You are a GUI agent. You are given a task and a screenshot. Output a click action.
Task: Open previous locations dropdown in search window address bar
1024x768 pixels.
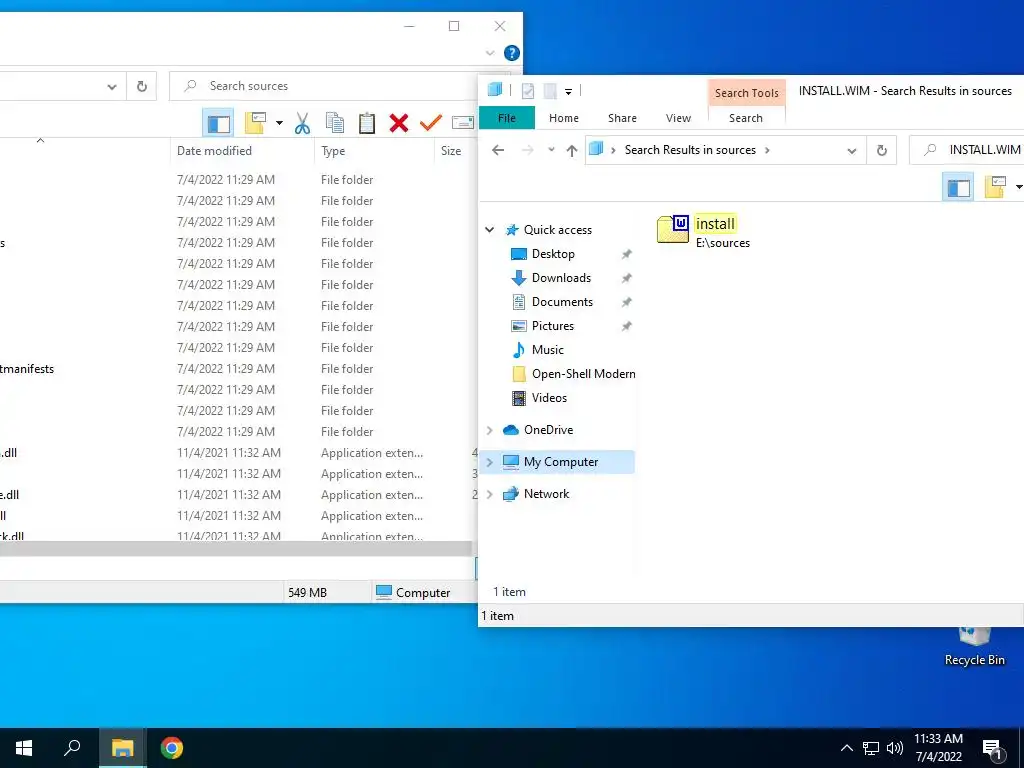[x=852, y=151]
